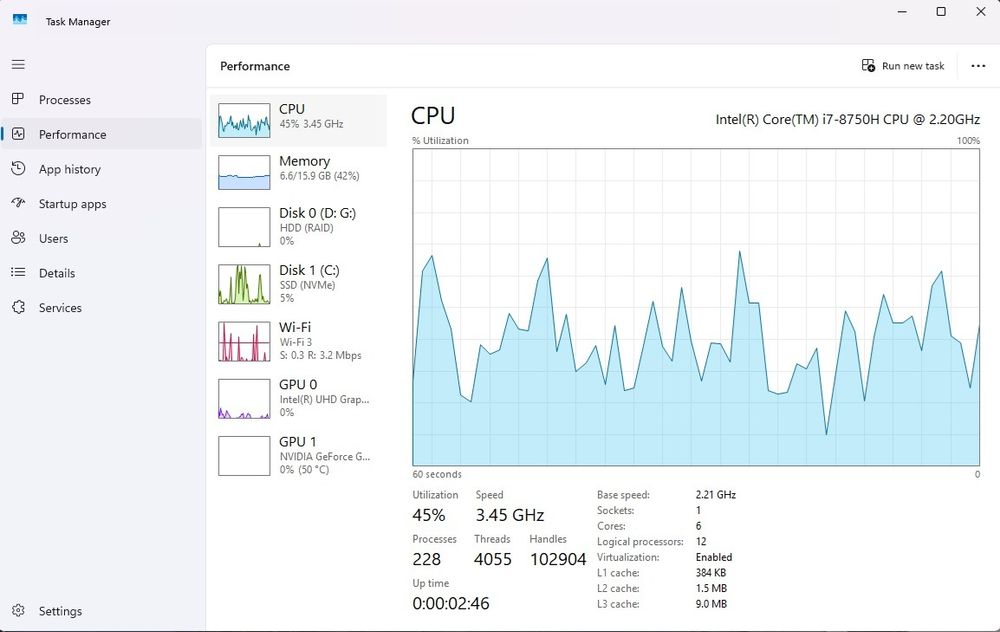Click the SSD (NVMe) text

click(x=307, y=285)
